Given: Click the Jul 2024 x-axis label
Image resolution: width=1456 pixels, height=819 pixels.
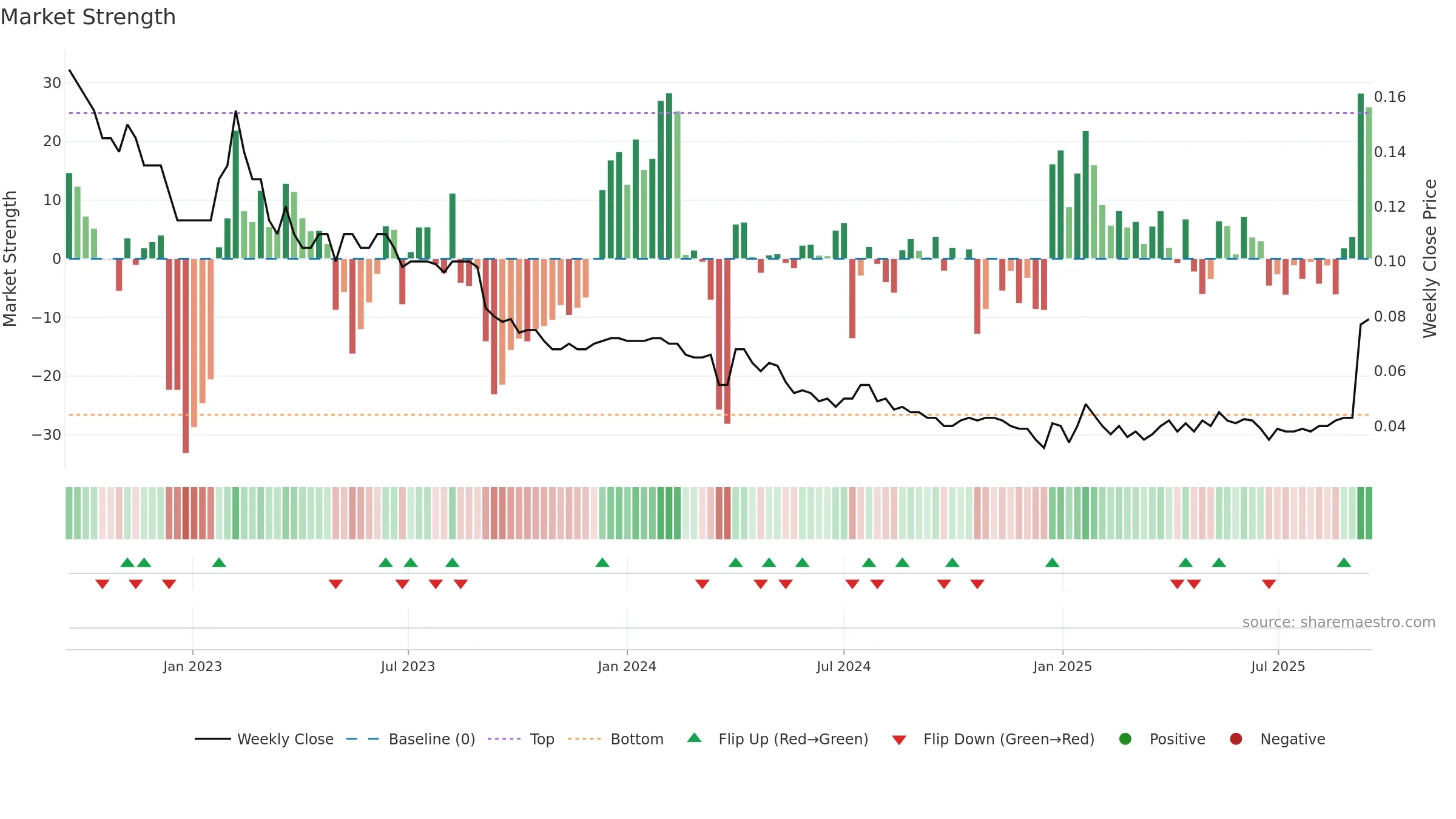Looking at the screenshot, I should coord(843,666).
